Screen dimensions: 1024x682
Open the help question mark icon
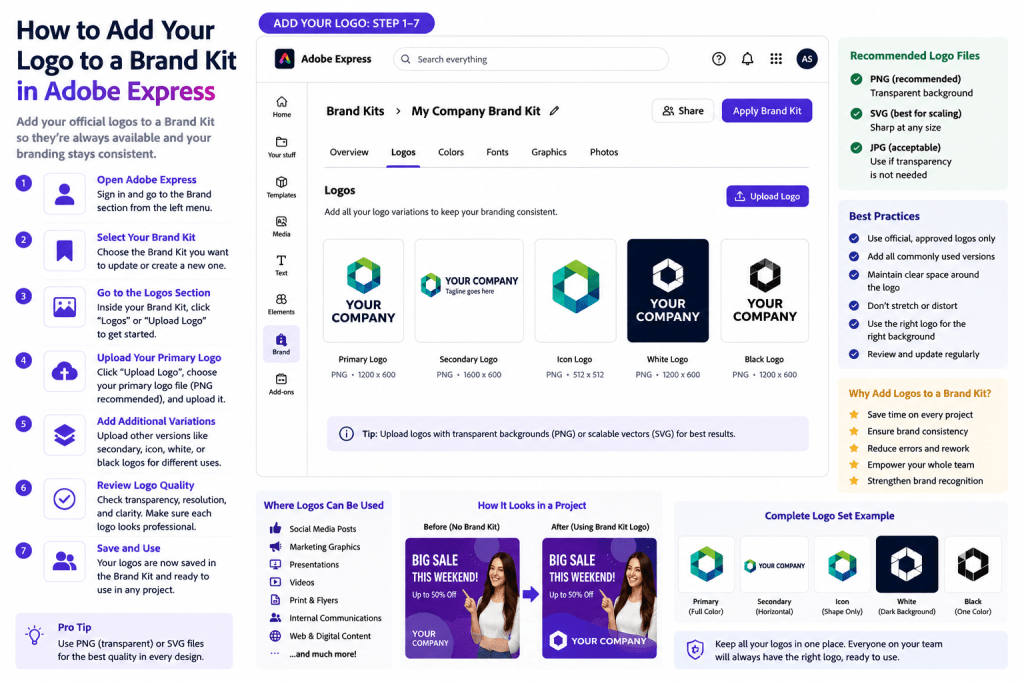(718, 59)
